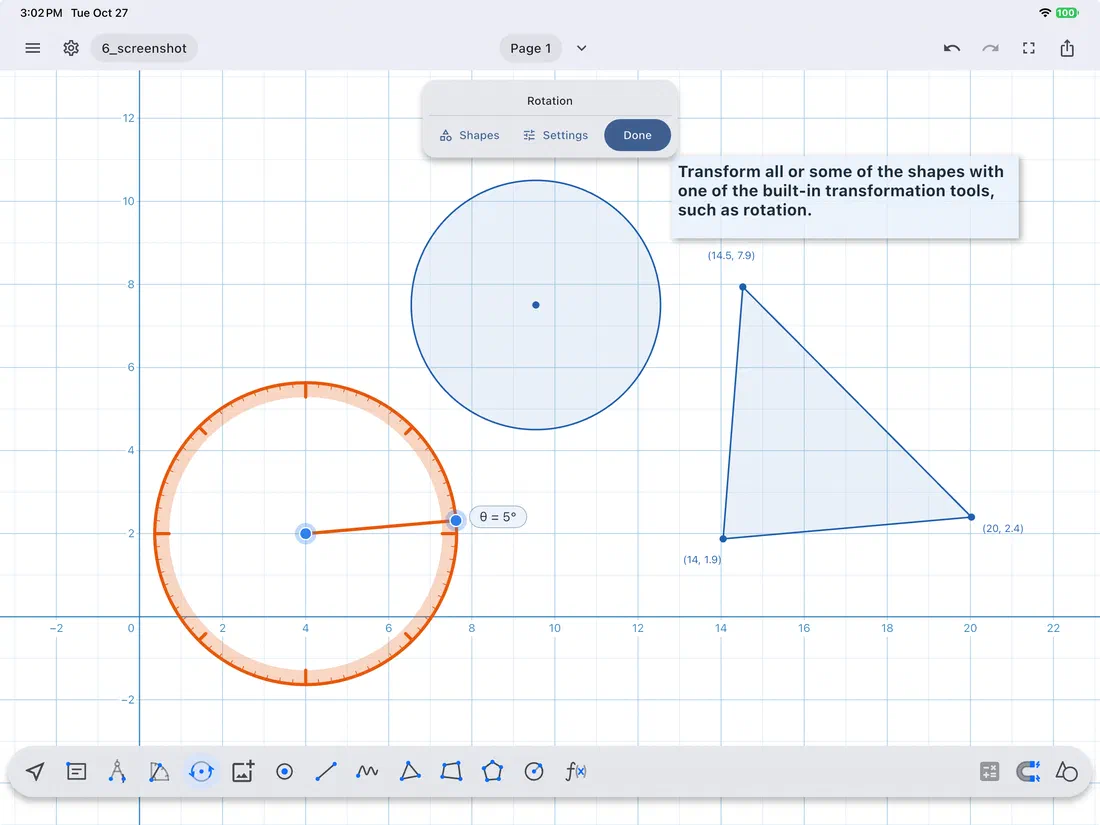Select the freehand curve tool

click(367, 772)
